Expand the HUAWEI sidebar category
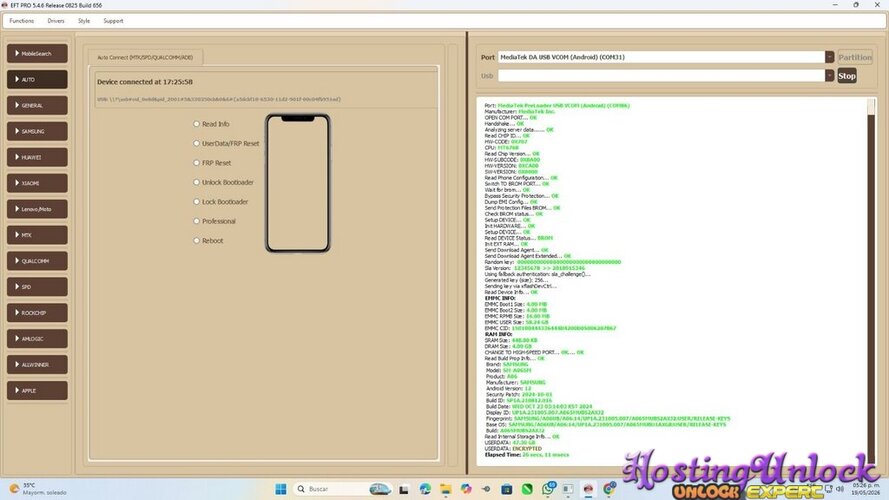Viewport: 889px width, 500px height. [37, 157]
